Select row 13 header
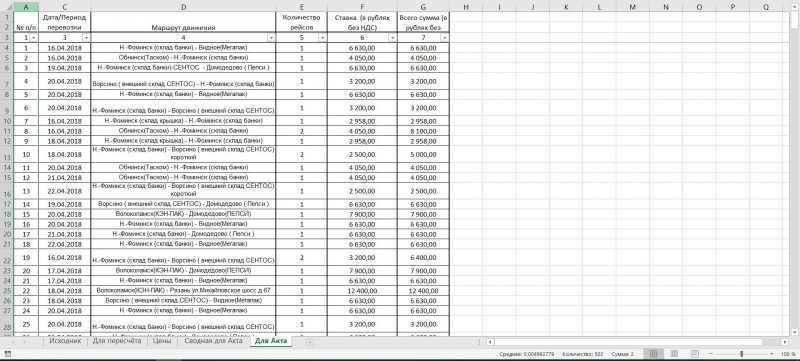800x361 pixels. (7, 154)
